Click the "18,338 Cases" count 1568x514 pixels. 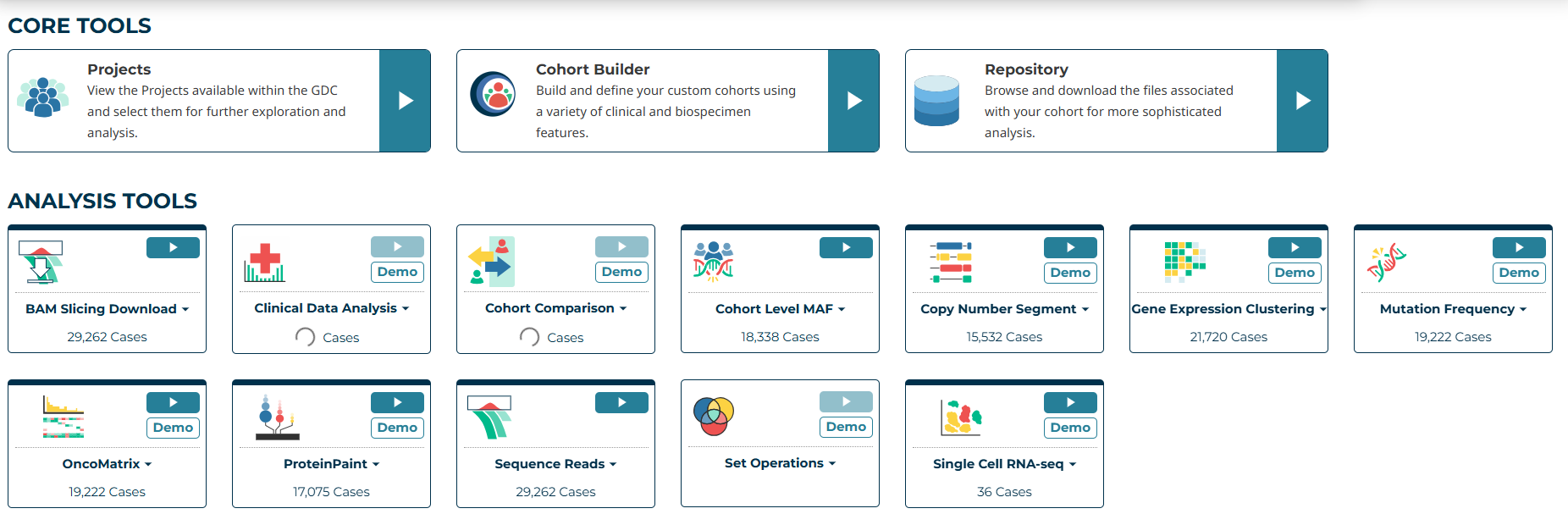coord(780,337)
